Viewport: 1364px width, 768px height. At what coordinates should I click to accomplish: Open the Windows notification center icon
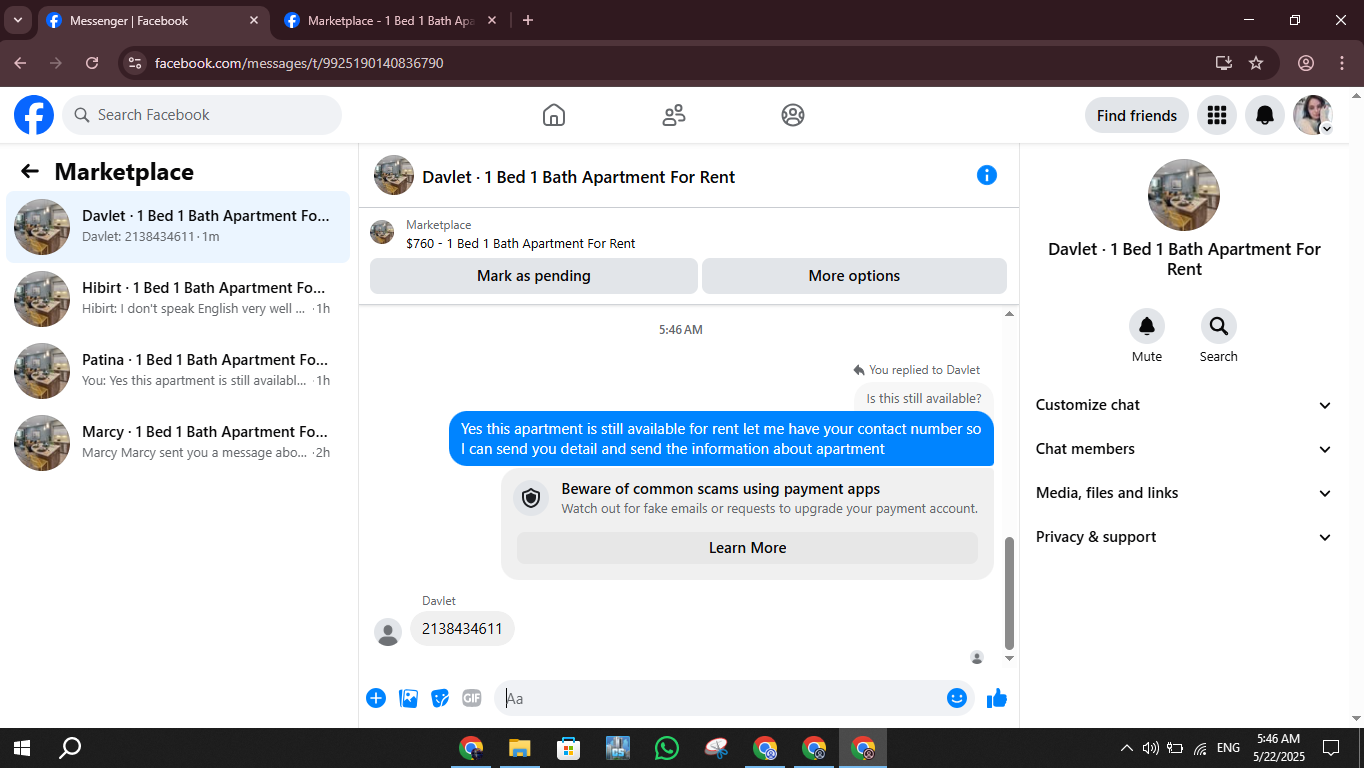[1331, 748]
